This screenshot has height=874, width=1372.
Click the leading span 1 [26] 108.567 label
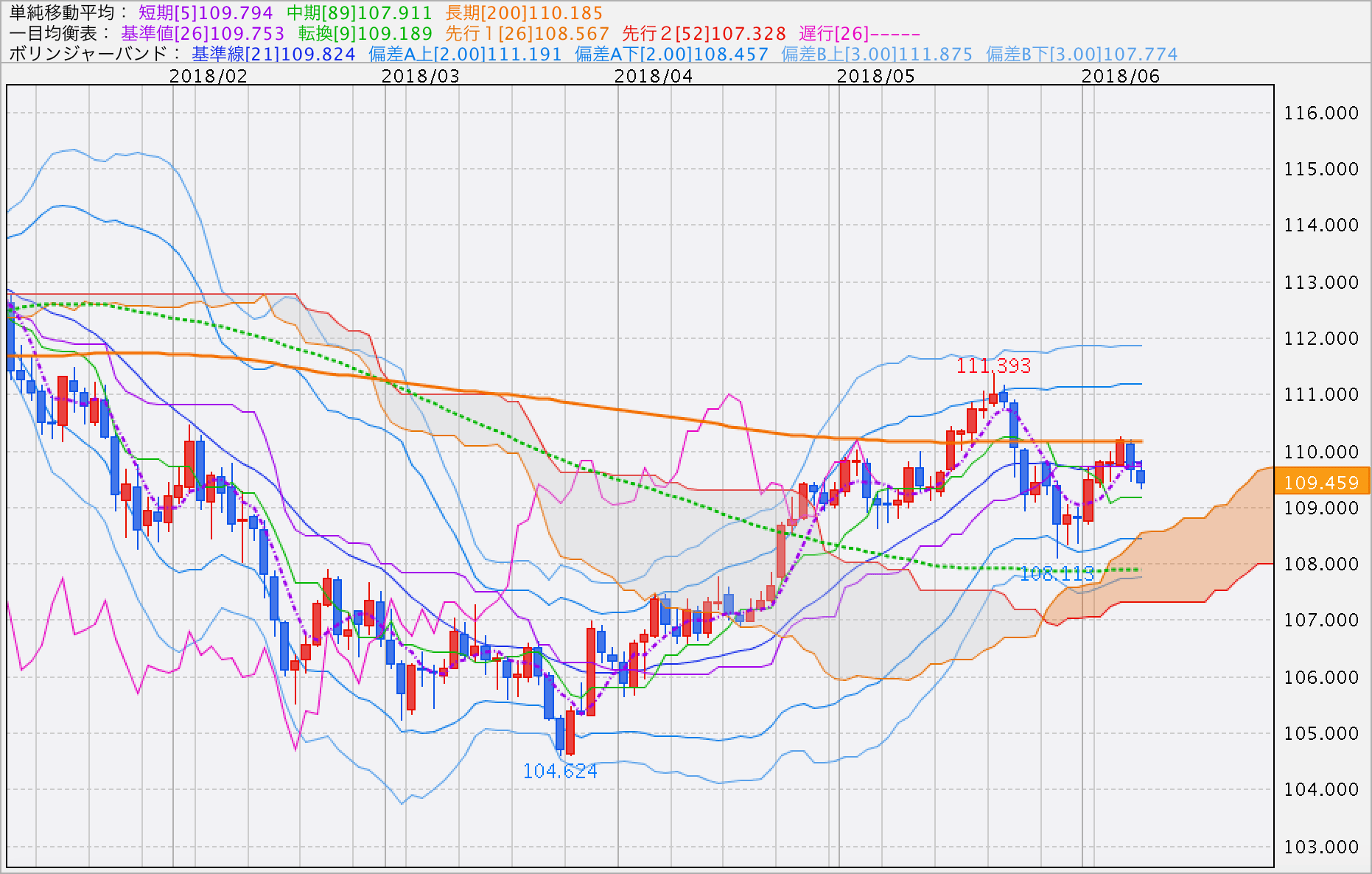coord(527,34)
